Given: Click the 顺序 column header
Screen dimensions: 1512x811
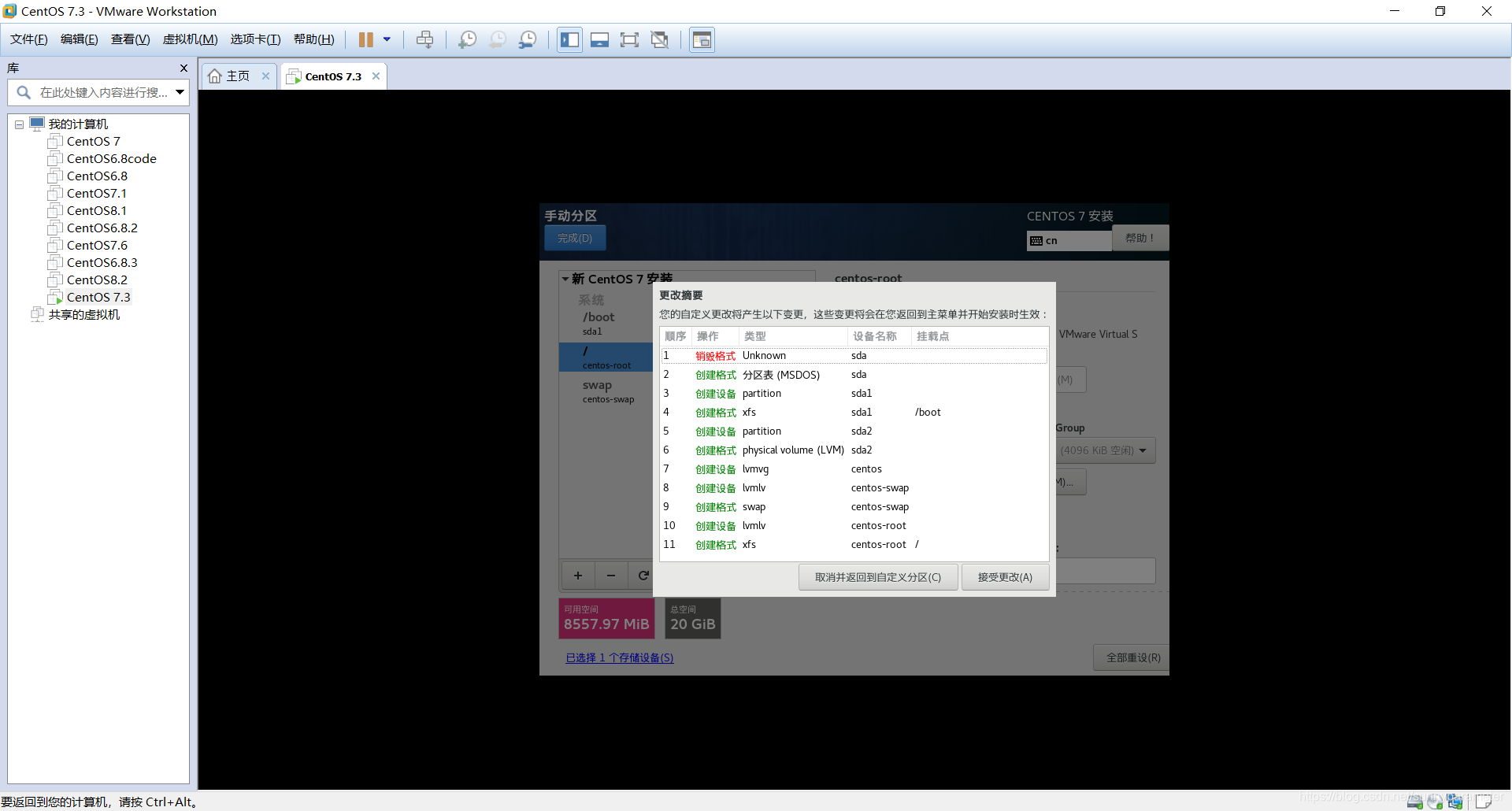Looking at the screenshot, I should [676, 336].
